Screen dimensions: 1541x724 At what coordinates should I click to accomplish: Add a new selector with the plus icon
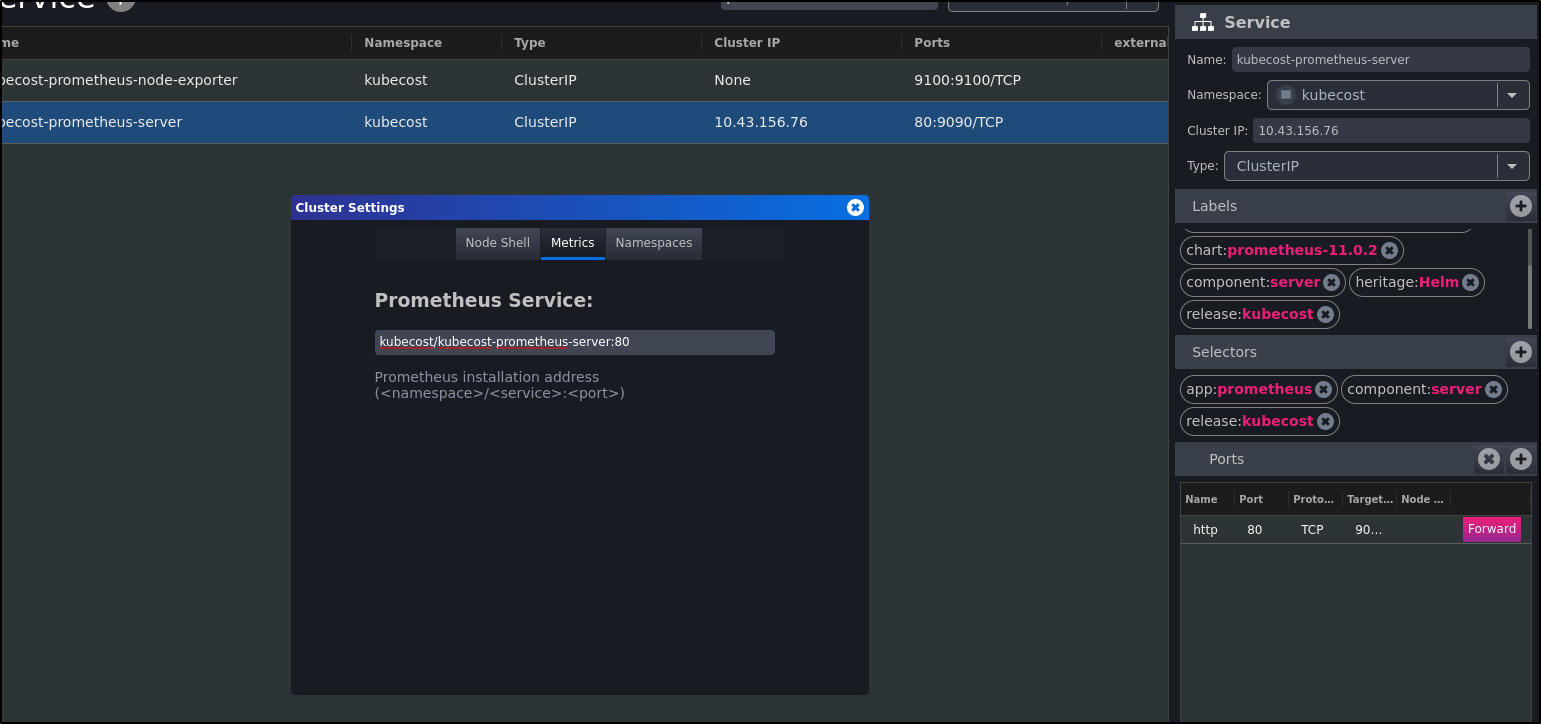(x=1521, y=352)
